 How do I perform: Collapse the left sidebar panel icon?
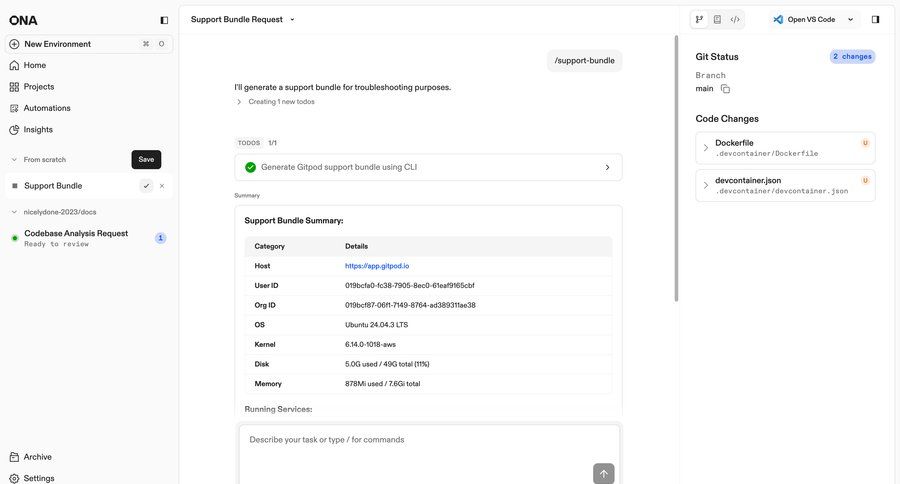coord(164,20)
